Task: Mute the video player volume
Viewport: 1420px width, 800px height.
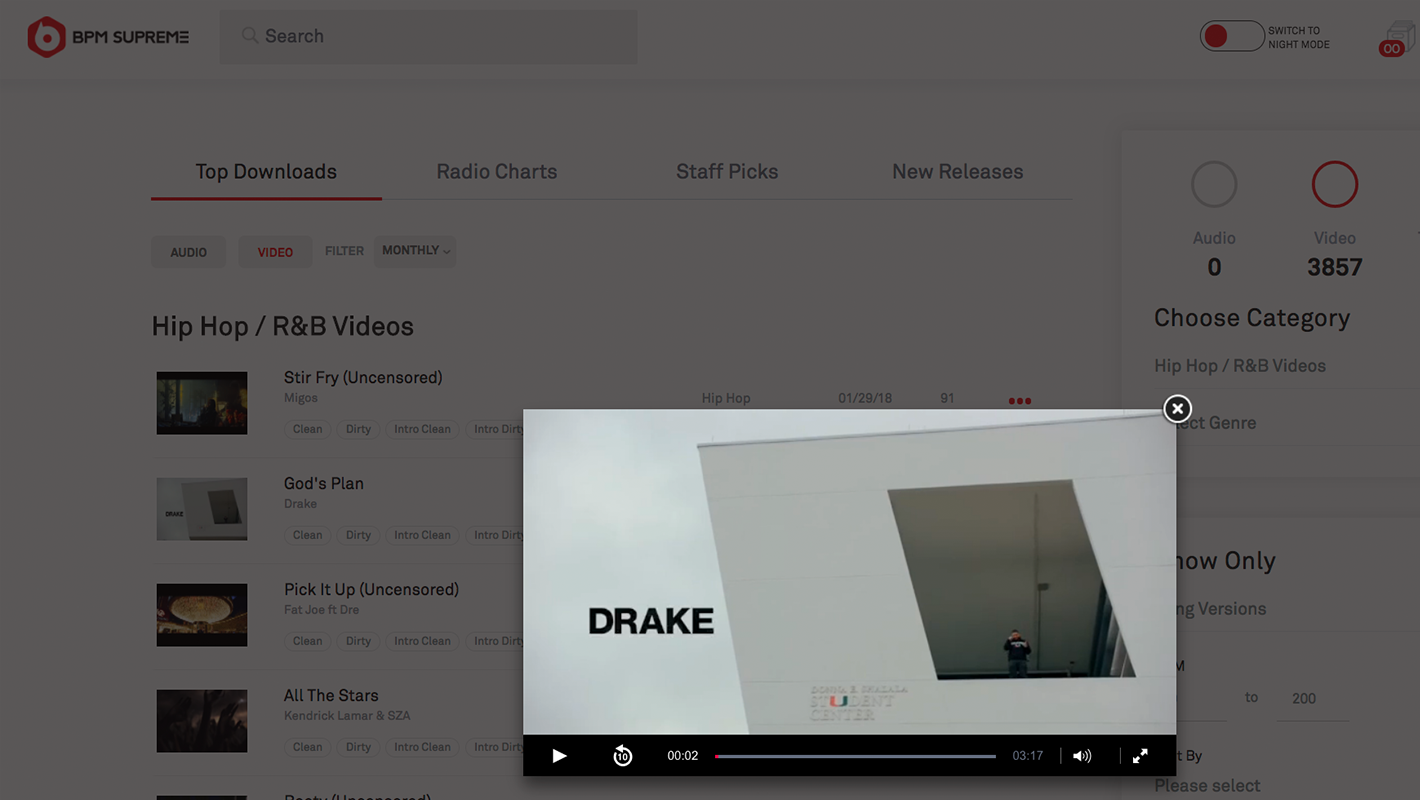Action: coord(1082,756)
